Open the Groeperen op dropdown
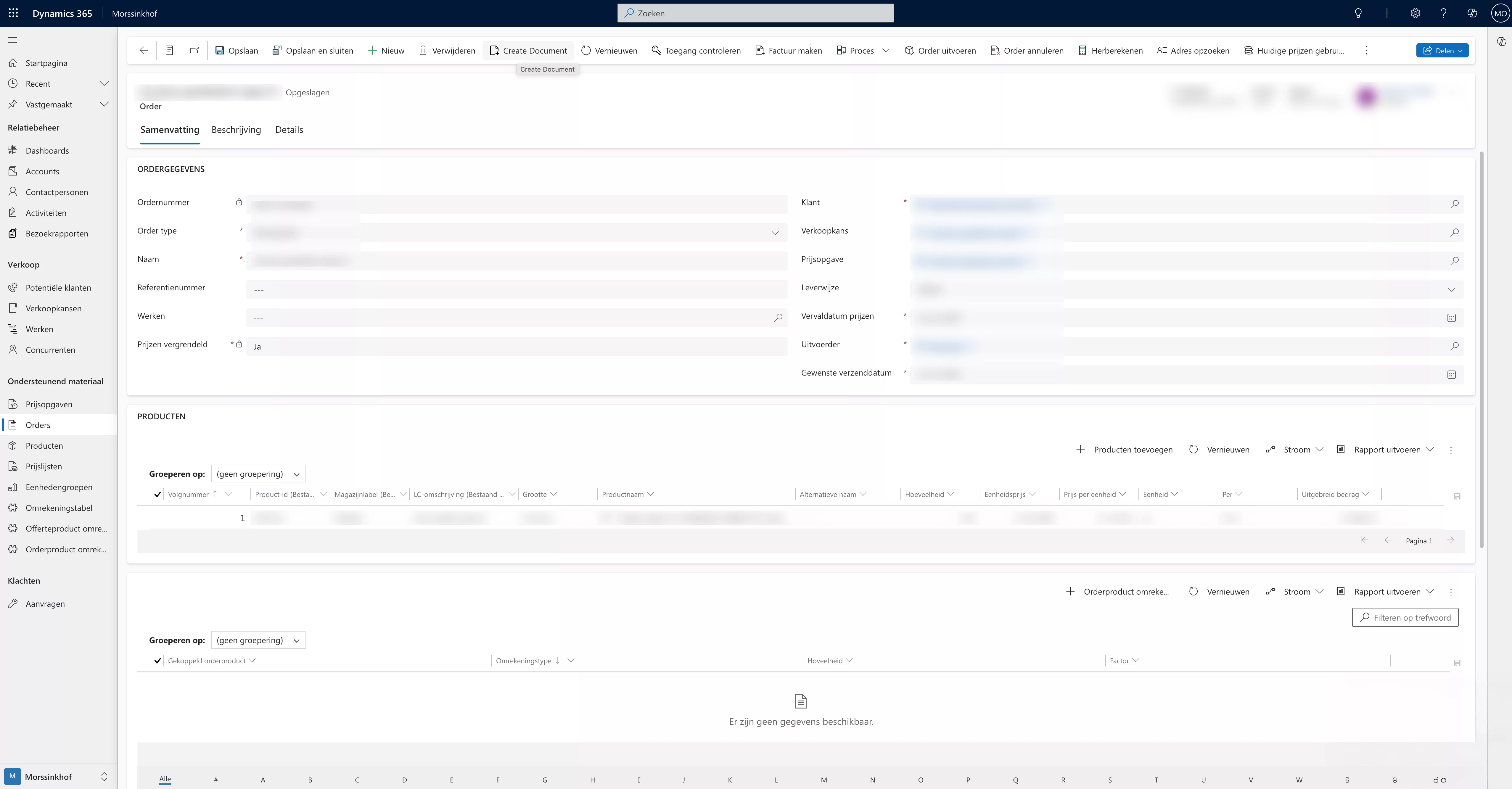Viewport: 1512px width, 789px height. click(x=258, y=474)
